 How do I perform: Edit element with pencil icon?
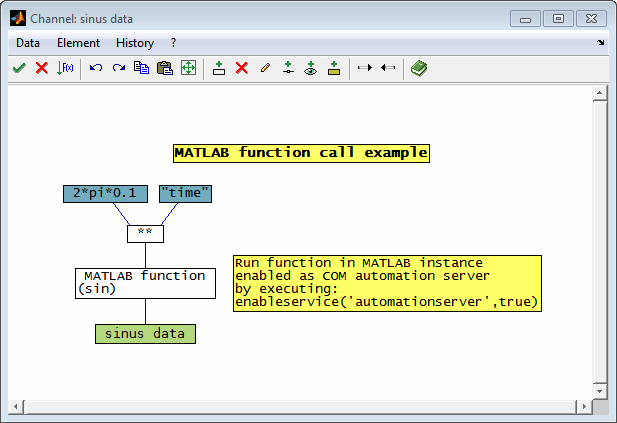pos(265,68)
